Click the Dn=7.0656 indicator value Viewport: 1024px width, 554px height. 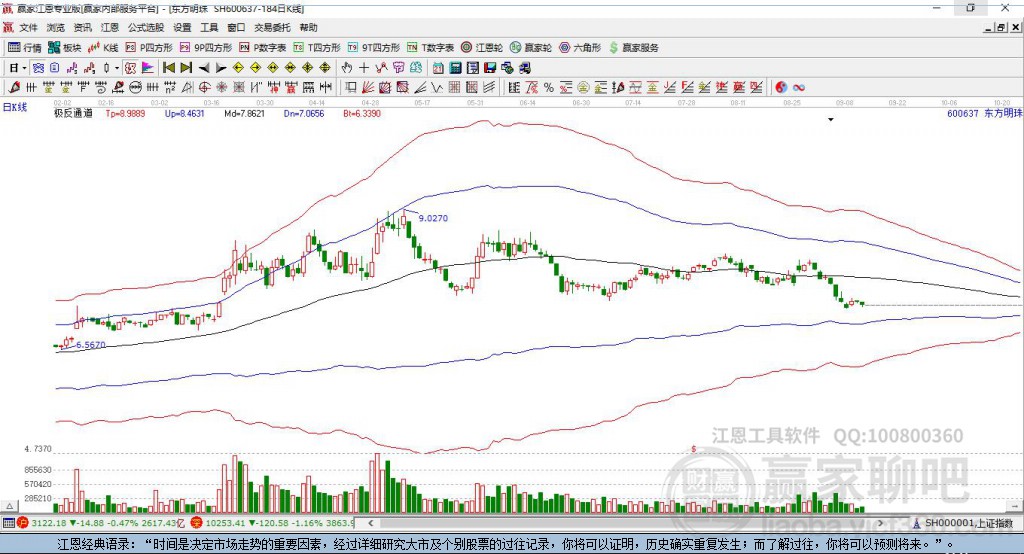(304, 113)
